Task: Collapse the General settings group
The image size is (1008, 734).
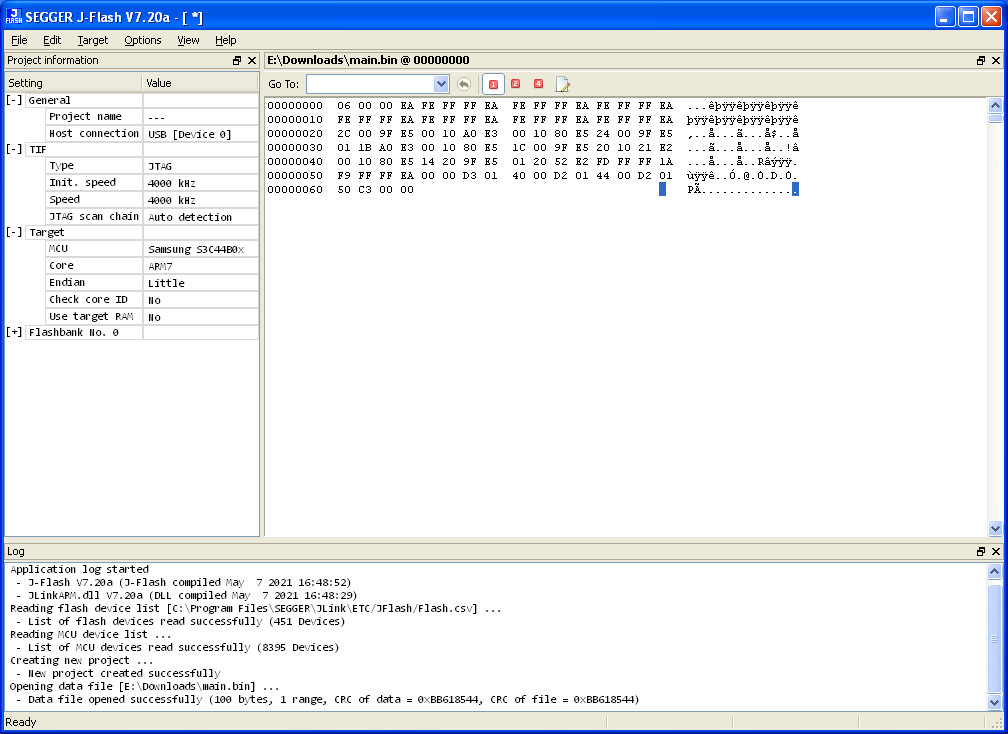Action: point(14,100)
